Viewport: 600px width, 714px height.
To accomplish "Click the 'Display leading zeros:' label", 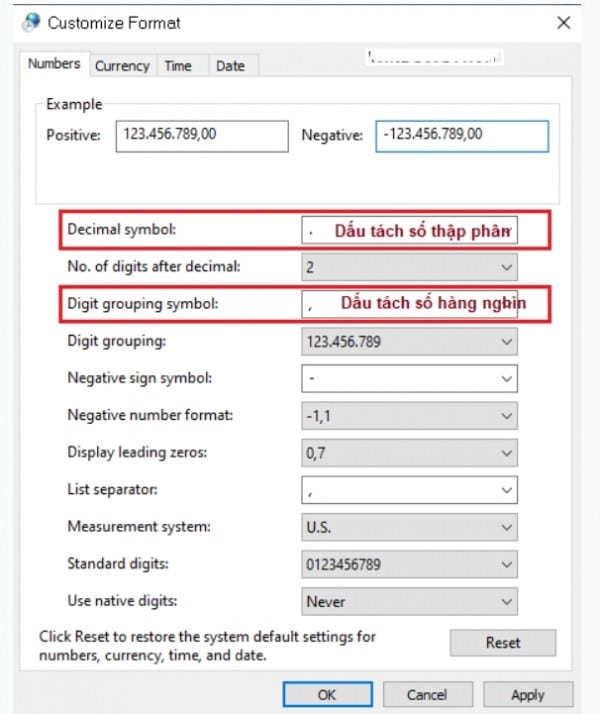I will click(137, 452).
